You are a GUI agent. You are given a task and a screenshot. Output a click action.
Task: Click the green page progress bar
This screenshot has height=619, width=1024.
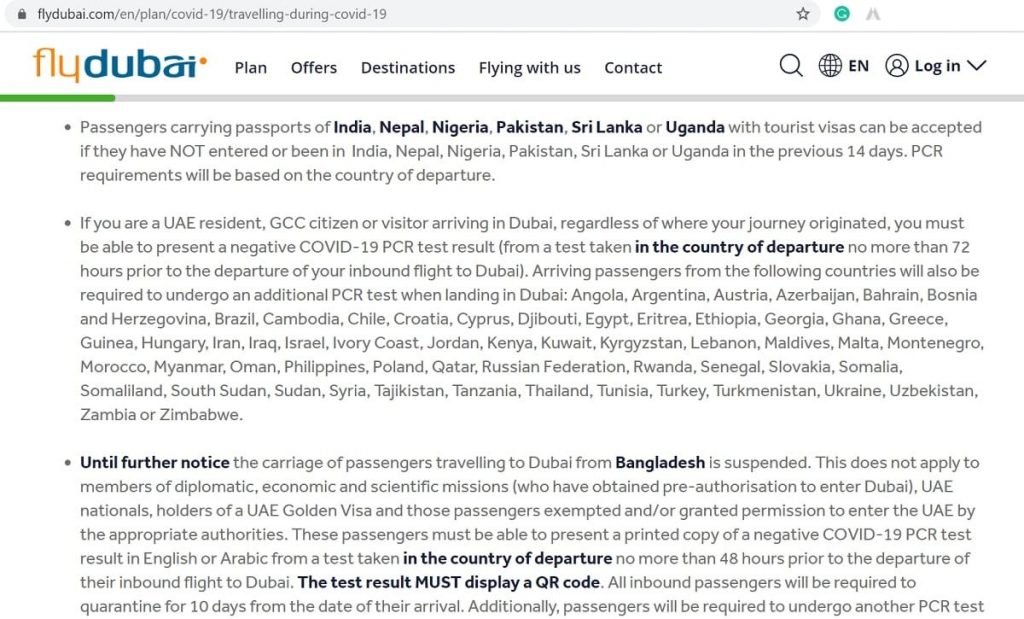57,98
